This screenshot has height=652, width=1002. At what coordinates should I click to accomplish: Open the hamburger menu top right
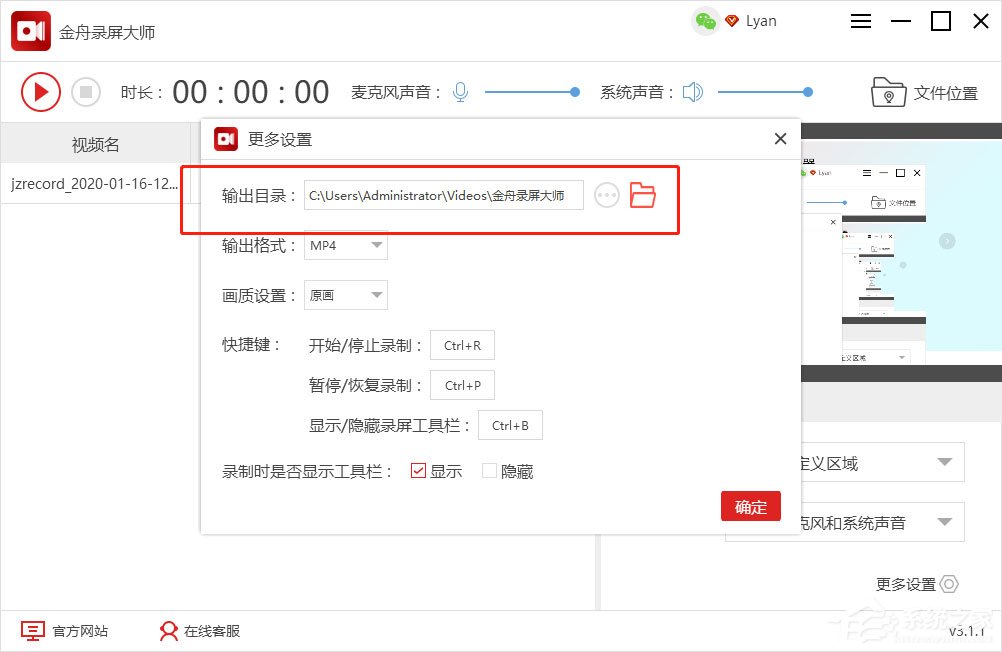860,20
